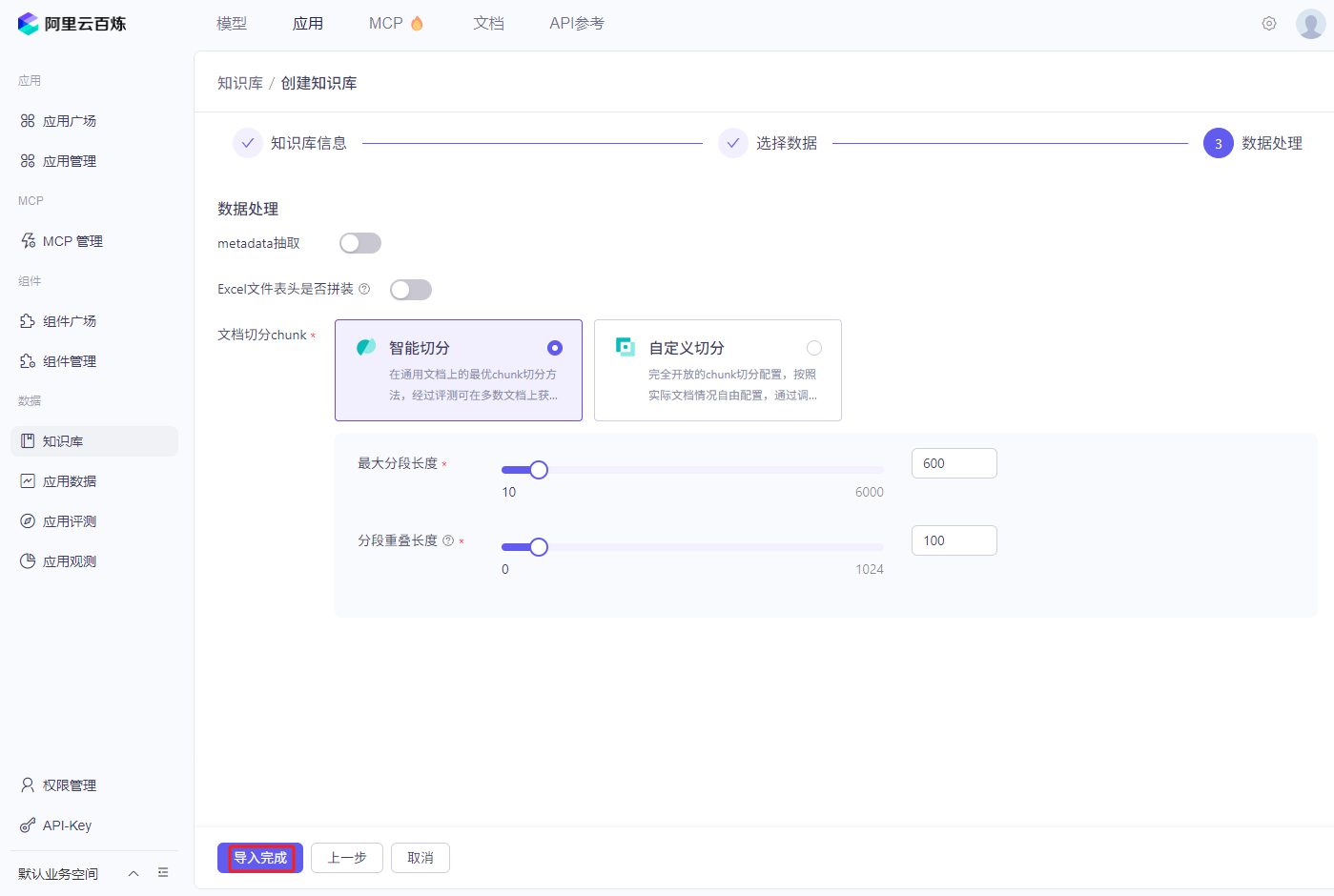This screenshot has width=1334, height=896.
Task: Click the 应用管理 sidebar icon
Action: point(28,161)
